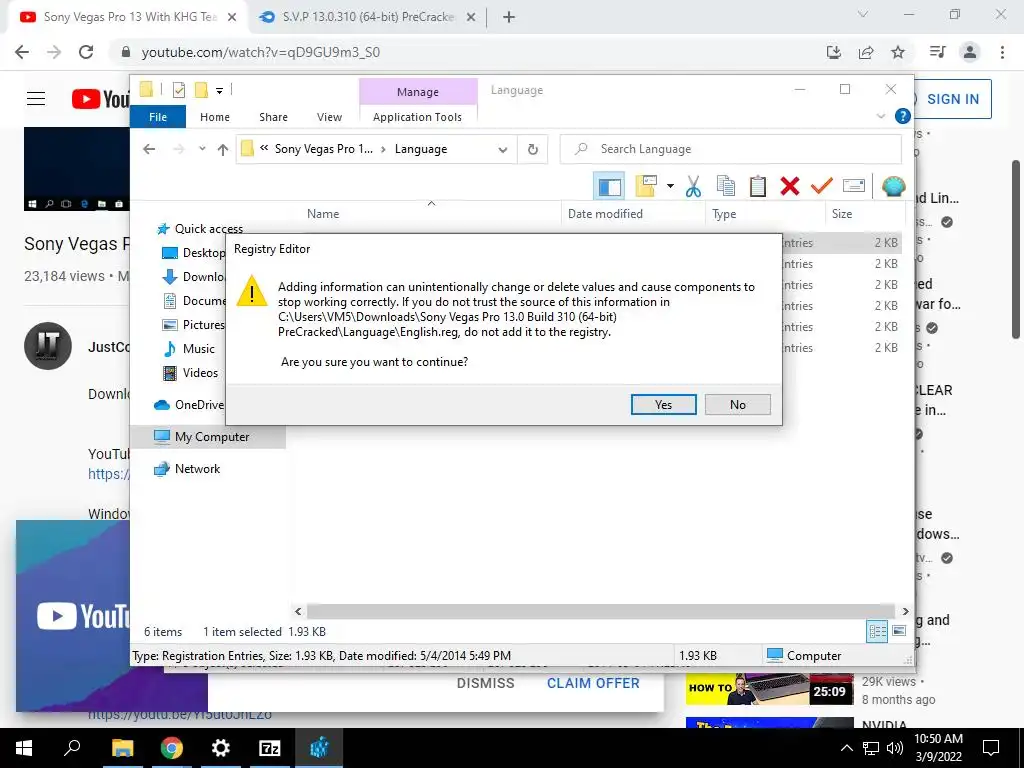Open the File tab in Explorer

[158, 117]
